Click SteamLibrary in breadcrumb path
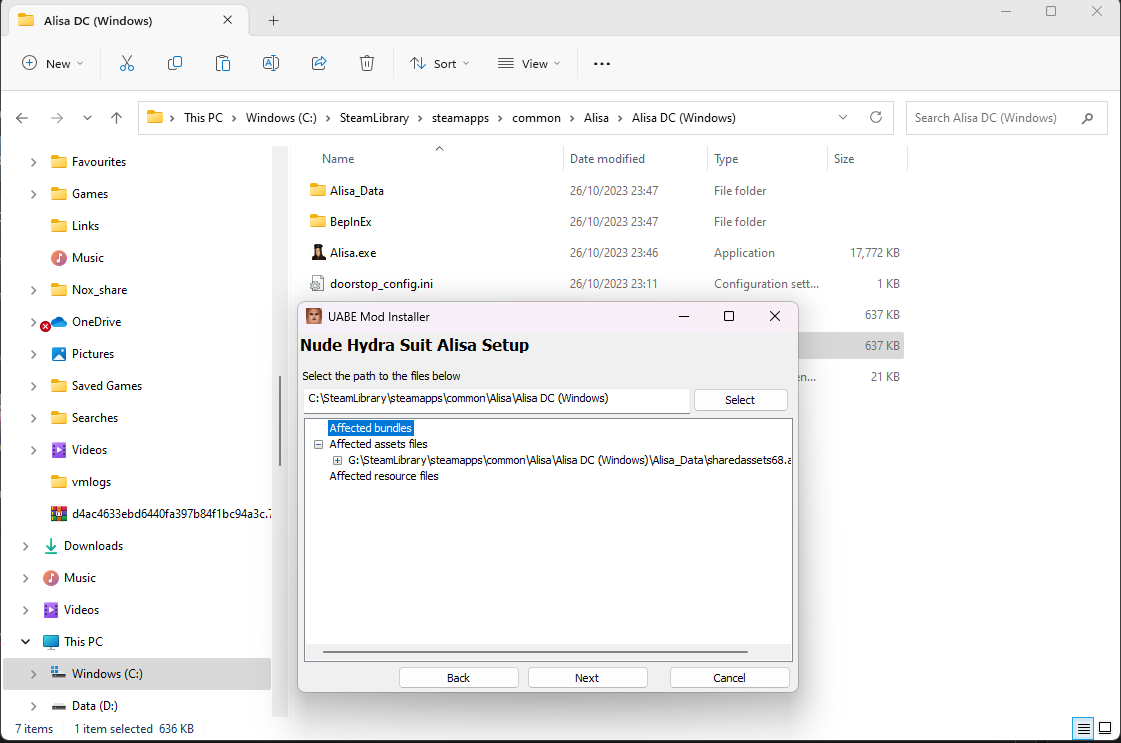Viewport: 1121px width, 743px height. coord(374,118)
